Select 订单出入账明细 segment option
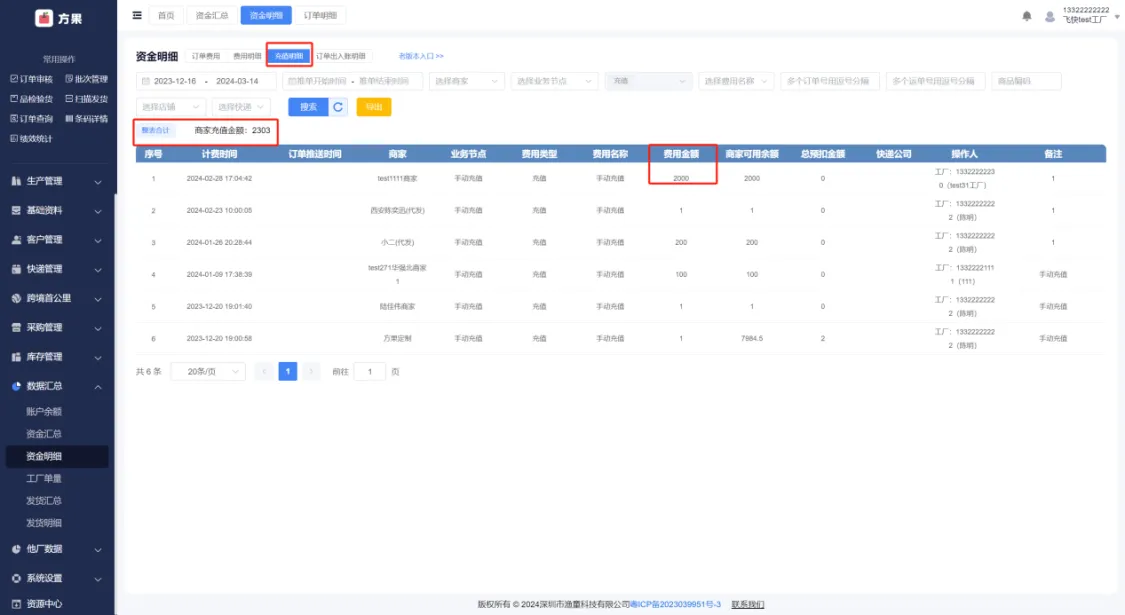The image size is (1125, 615). point(341,57)
